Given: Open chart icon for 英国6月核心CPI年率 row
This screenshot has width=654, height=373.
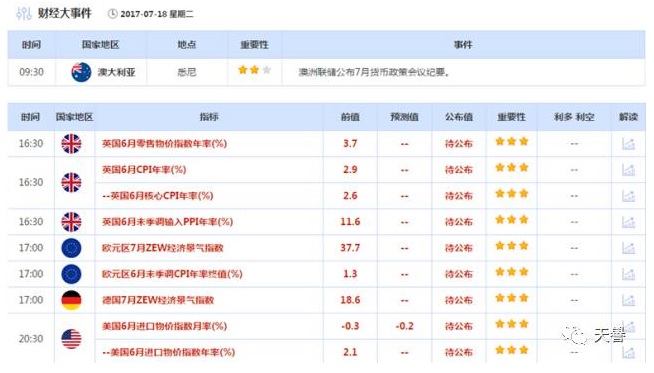Looking at the screenshot, I should click(x=628, y=196).
